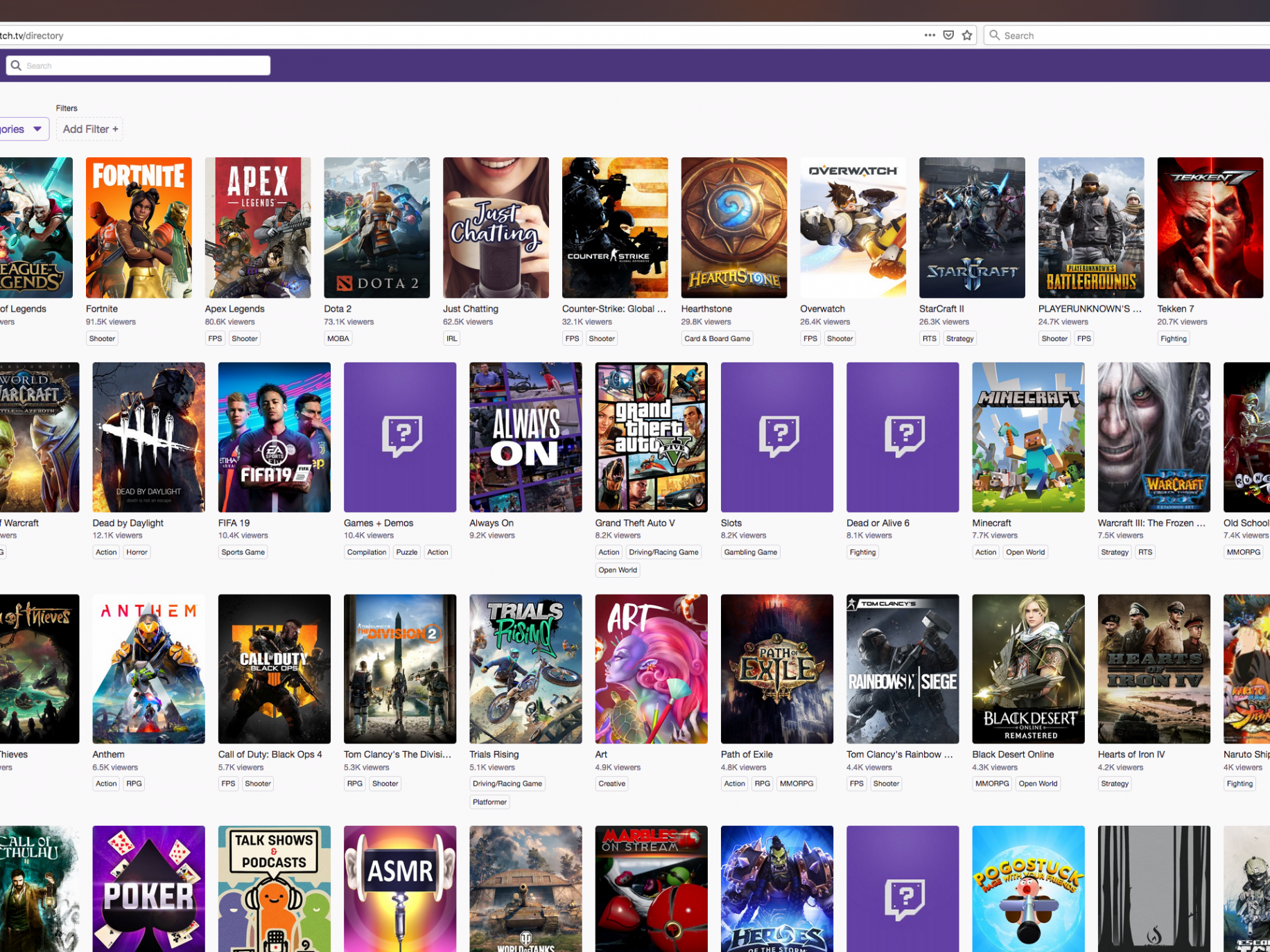Image resolution: width=1270 pixels, height=952 pixels.
Task: Select the Card & Board Game tag
Action: (717, 339)
